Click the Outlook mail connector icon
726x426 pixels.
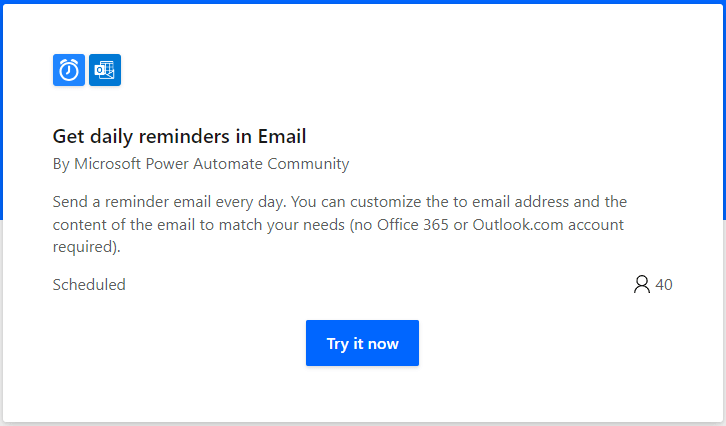coord(105,70)
